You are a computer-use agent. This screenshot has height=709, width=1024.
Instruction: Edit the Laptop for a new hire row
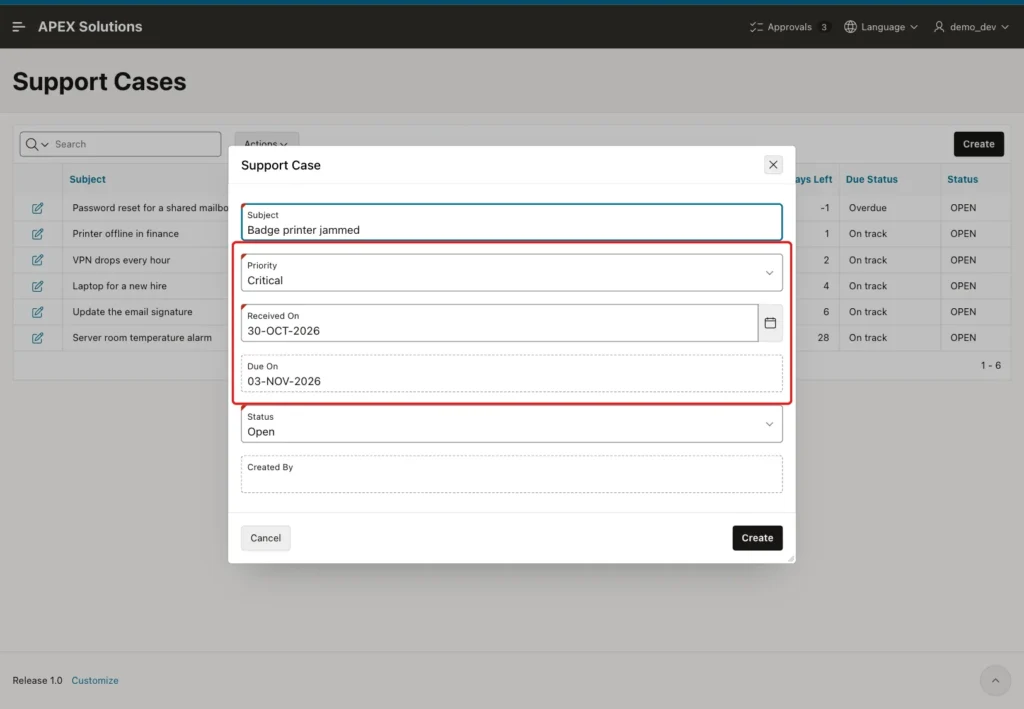click(37, 286)
